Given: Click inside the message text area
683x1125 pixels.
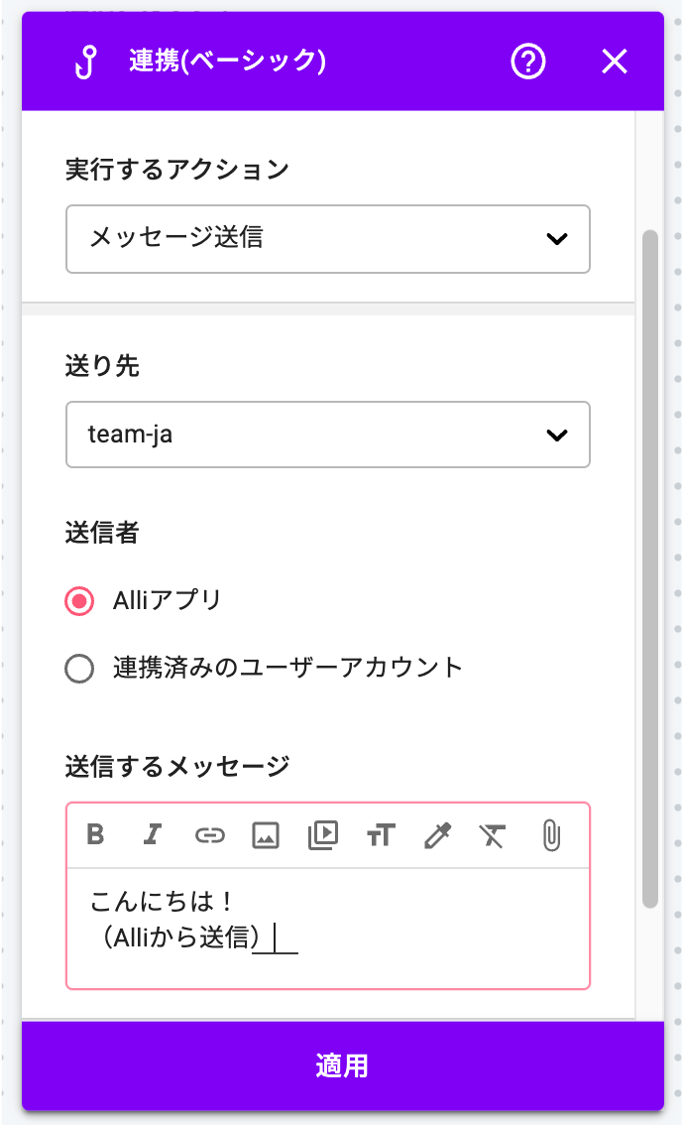Looking at the screenshot, I should [328, 928].
